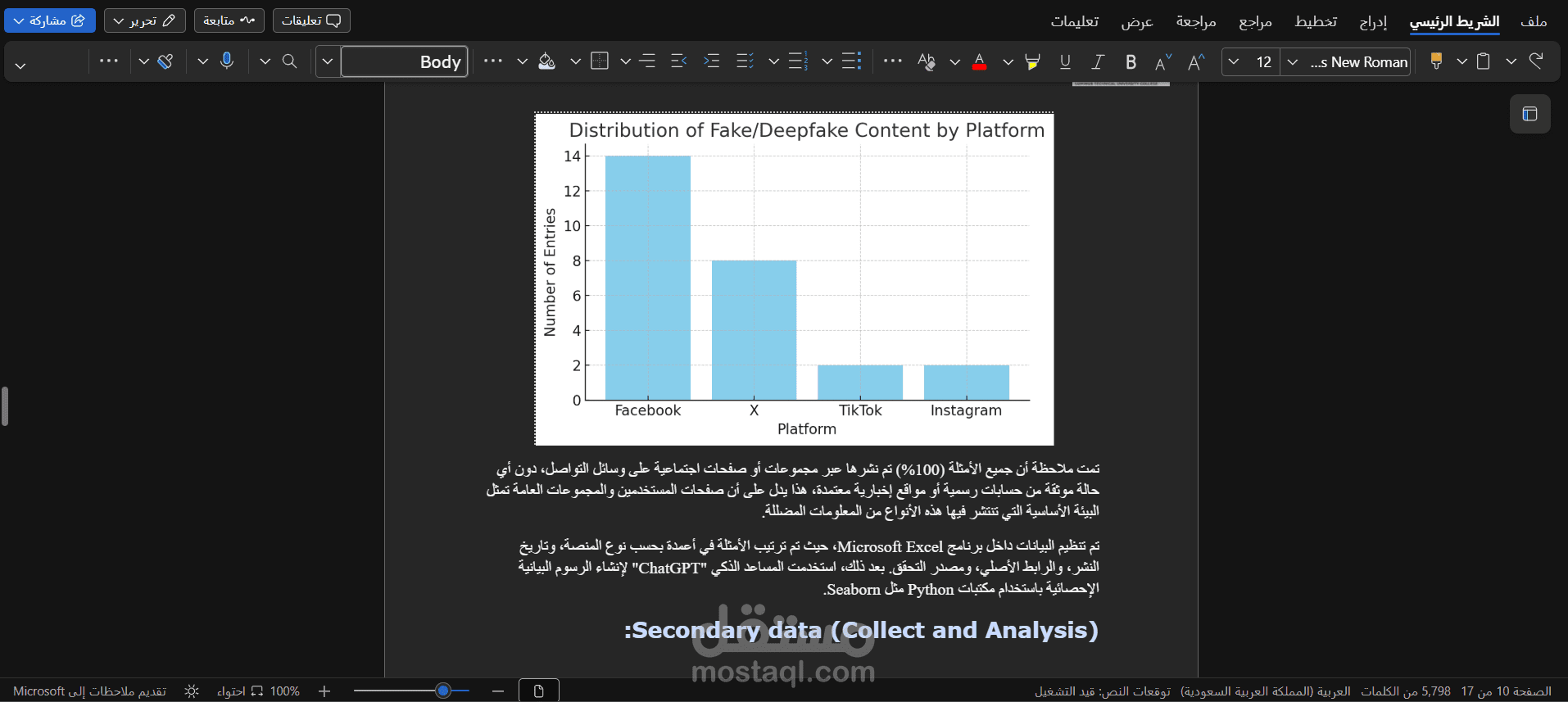
Task: Open the side pane icon at page right
Action: click(1529, 114)
